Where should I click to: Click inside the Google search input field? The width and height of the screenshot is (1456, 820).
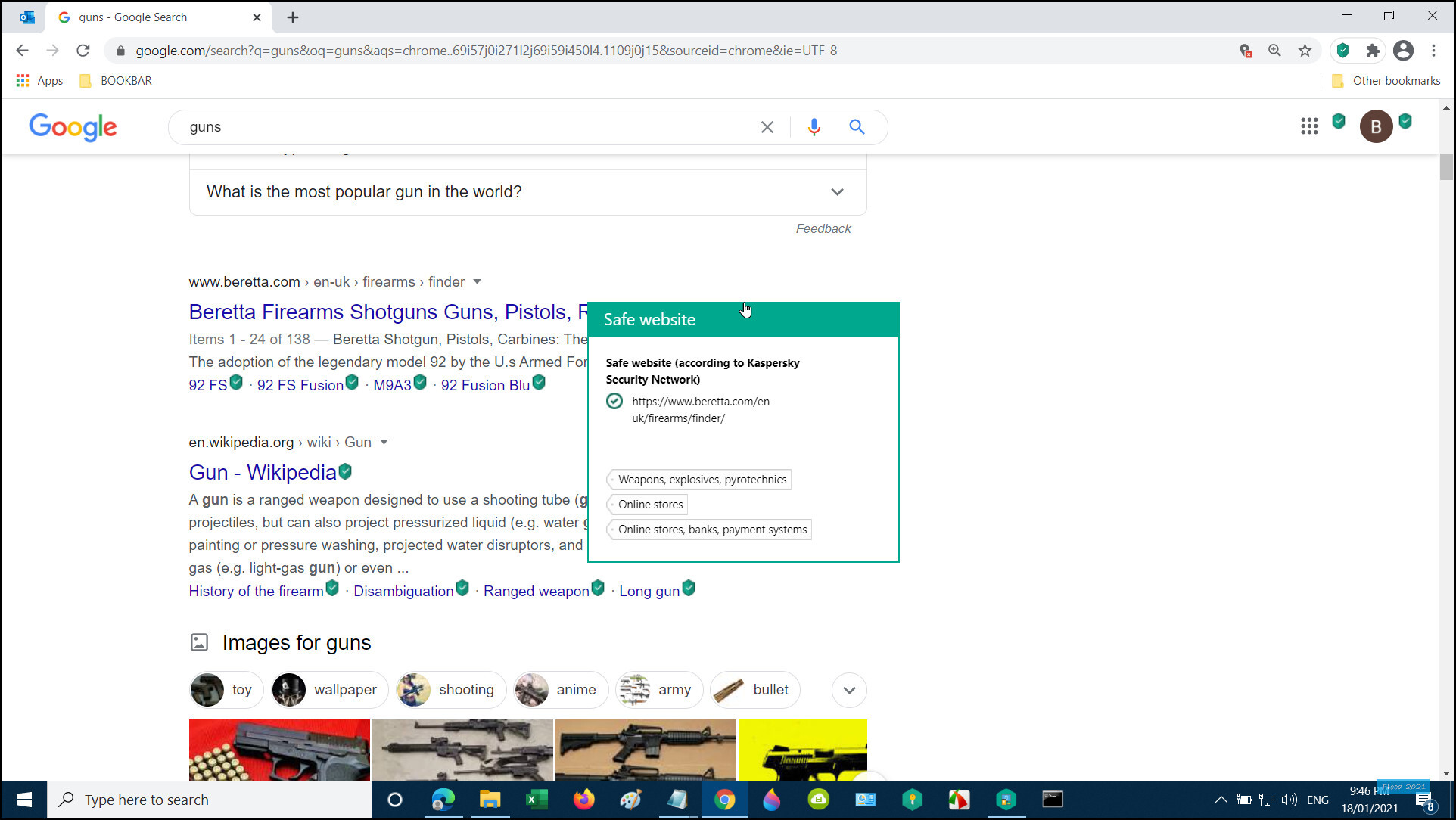pos(454,127)
